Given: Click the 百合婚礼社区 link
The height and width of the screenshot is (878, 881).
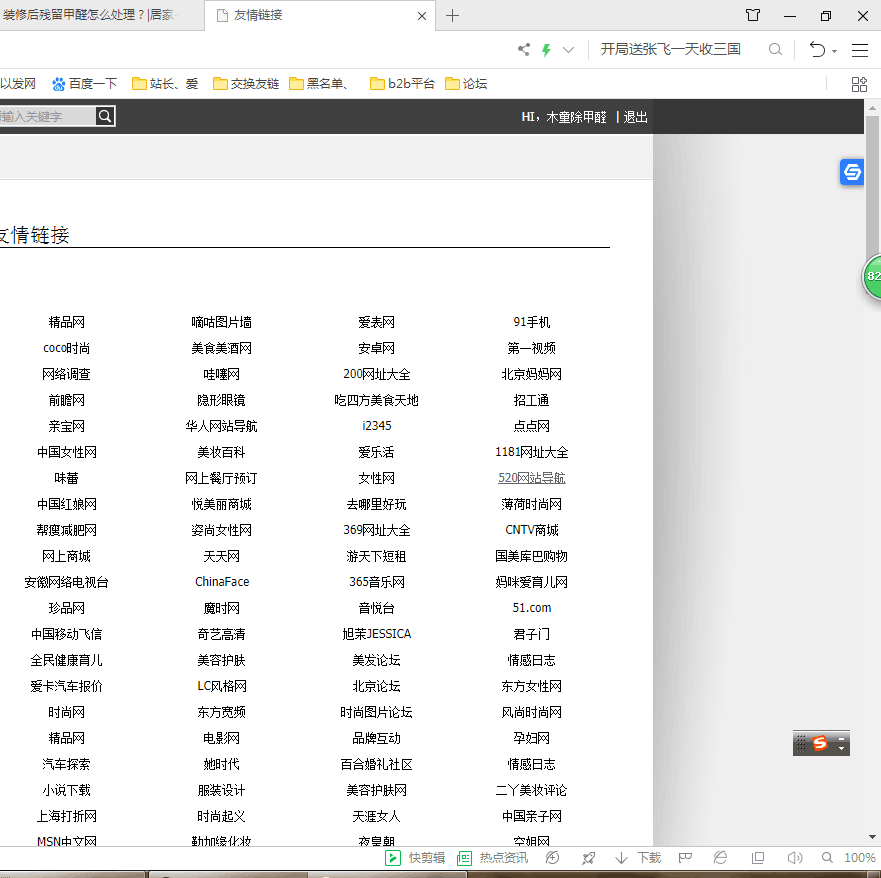Looking at the screenshot, I should coord(376,764).
